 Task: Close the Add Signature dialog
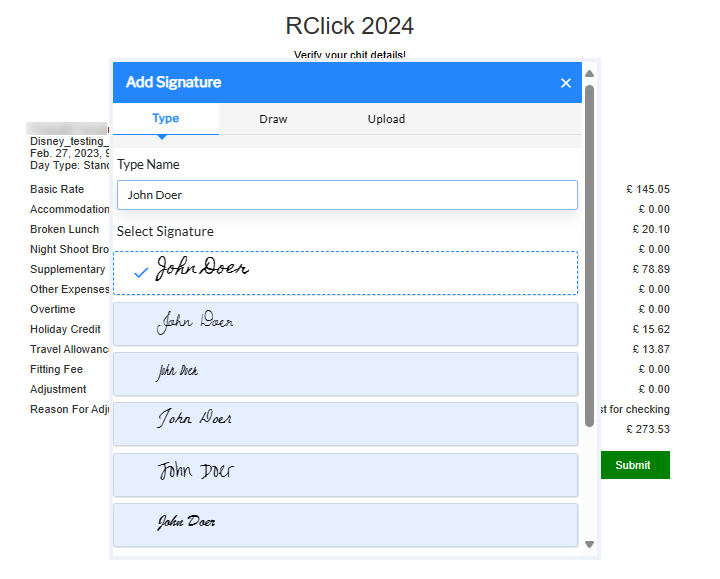[x=566, y=83]
